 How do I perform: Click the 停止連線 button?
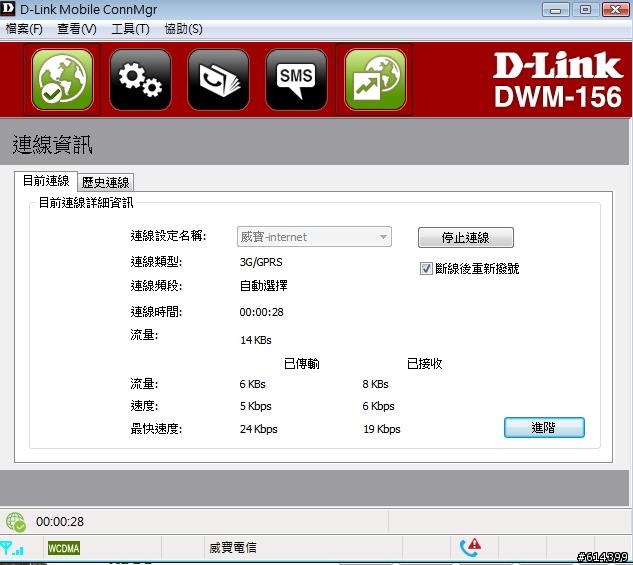click(466, 237)
